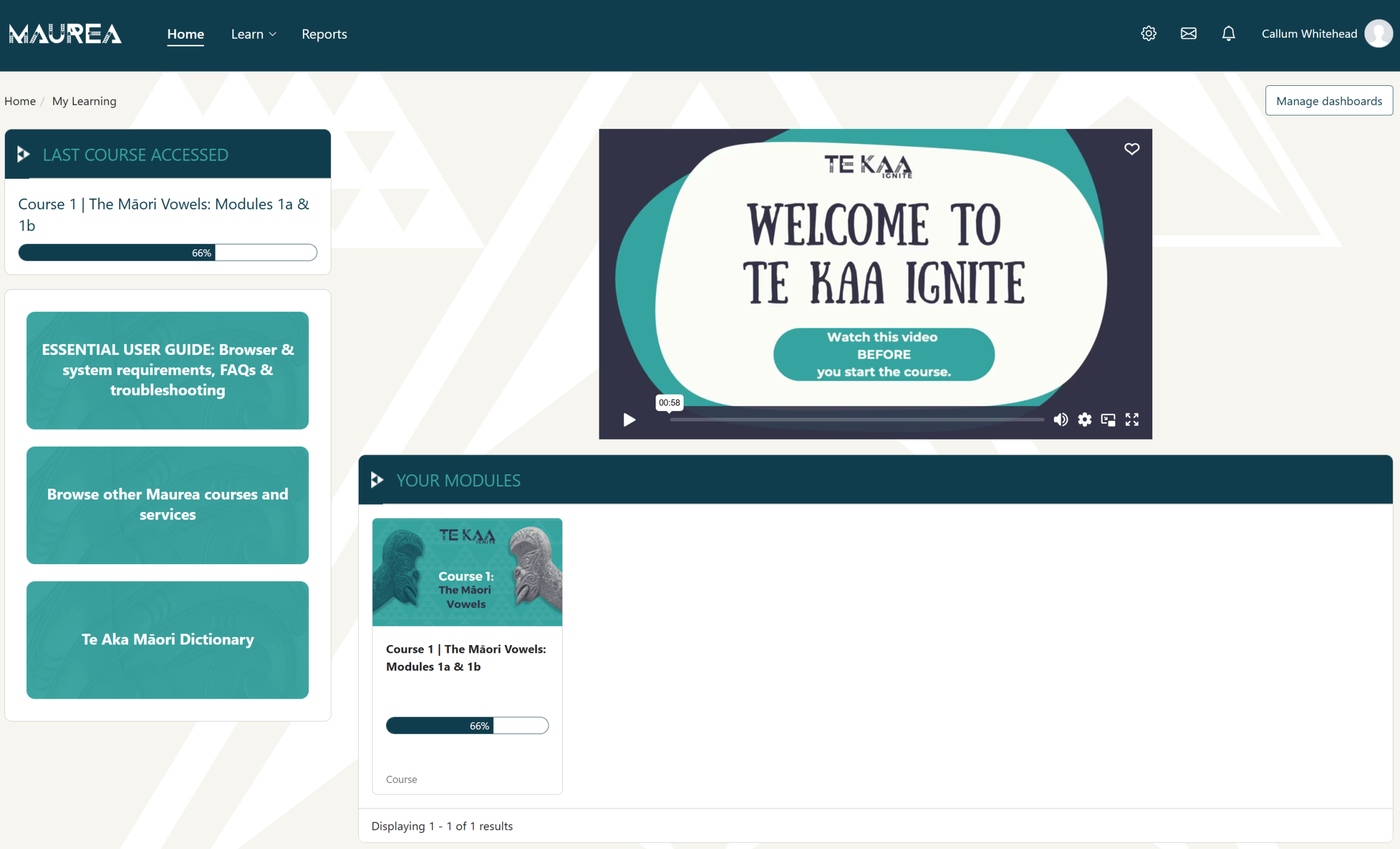Click the Callum Whitehead user name
Viewport: 1400px width, 849px height.
tap(1309, 33)
